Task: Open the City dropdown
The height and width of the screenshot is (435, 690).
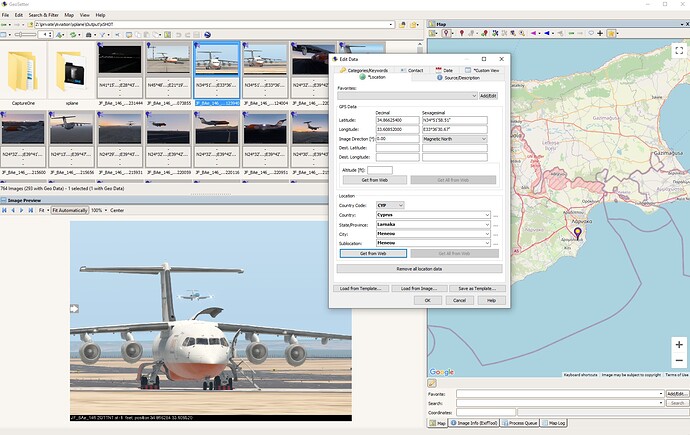Action: coord(487,234)
